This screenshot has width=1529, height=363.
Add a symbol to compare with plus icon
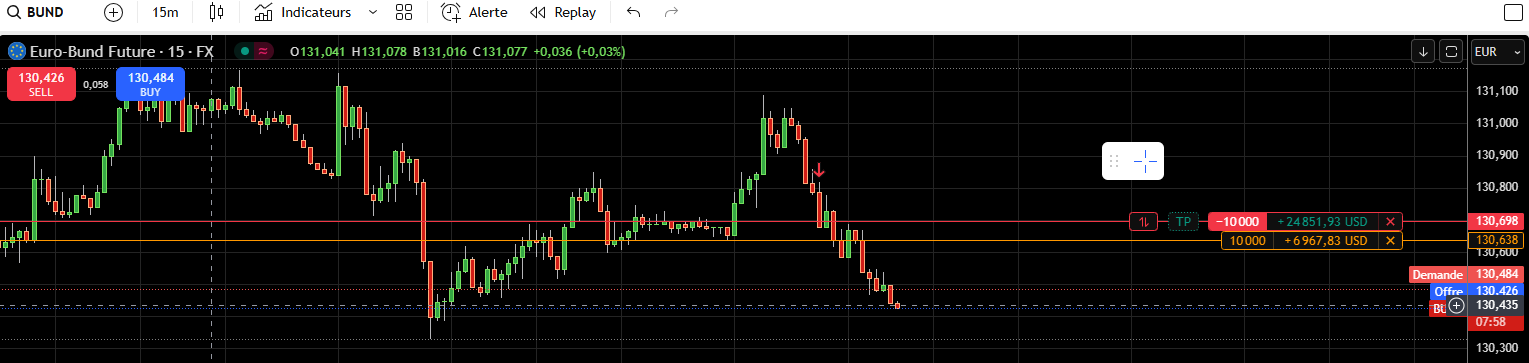114,13
